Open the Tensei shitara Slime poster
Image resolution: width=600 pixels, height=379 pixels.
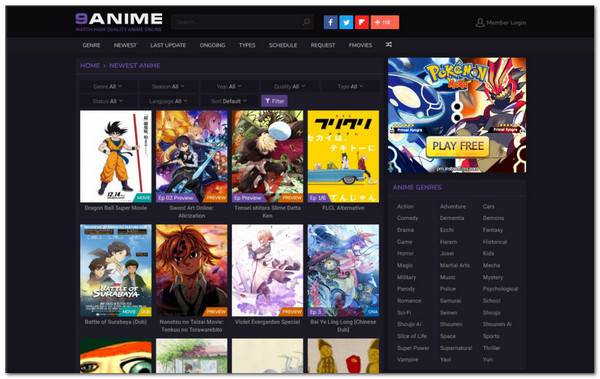click(267, 156)
